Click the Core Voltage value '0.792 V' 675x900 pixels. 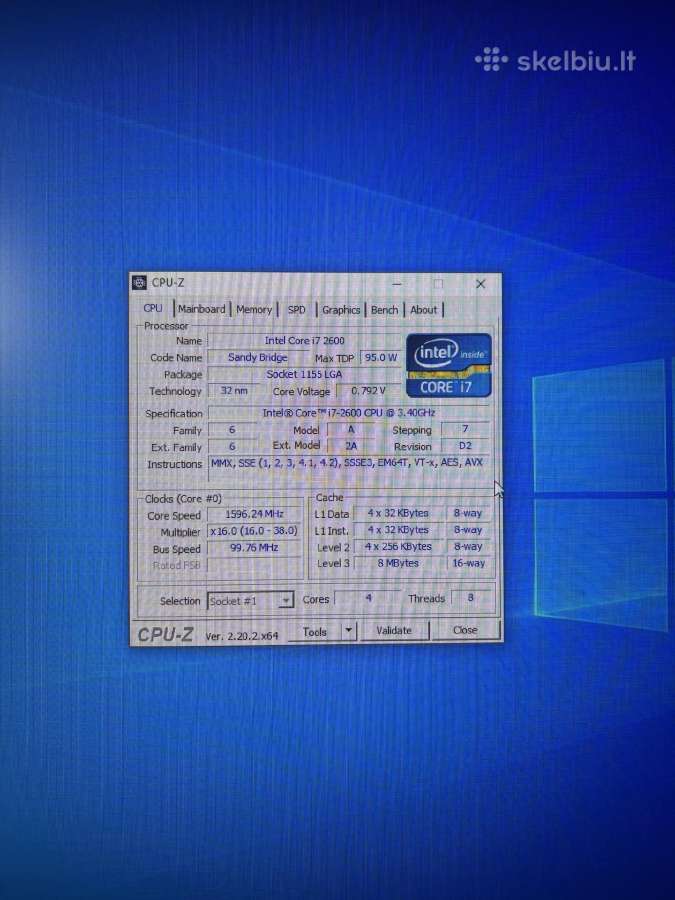pyautogui.click(x=368, y=391)
